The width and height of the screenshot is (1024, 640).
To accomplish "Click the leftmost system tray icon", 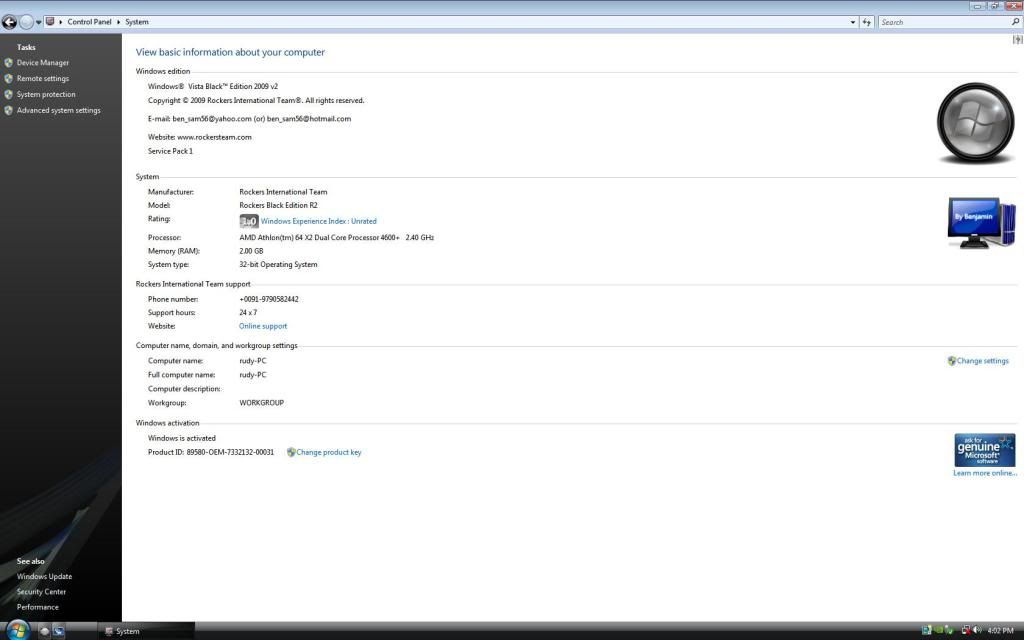I will pyautogui.click(x=926, y=630).
